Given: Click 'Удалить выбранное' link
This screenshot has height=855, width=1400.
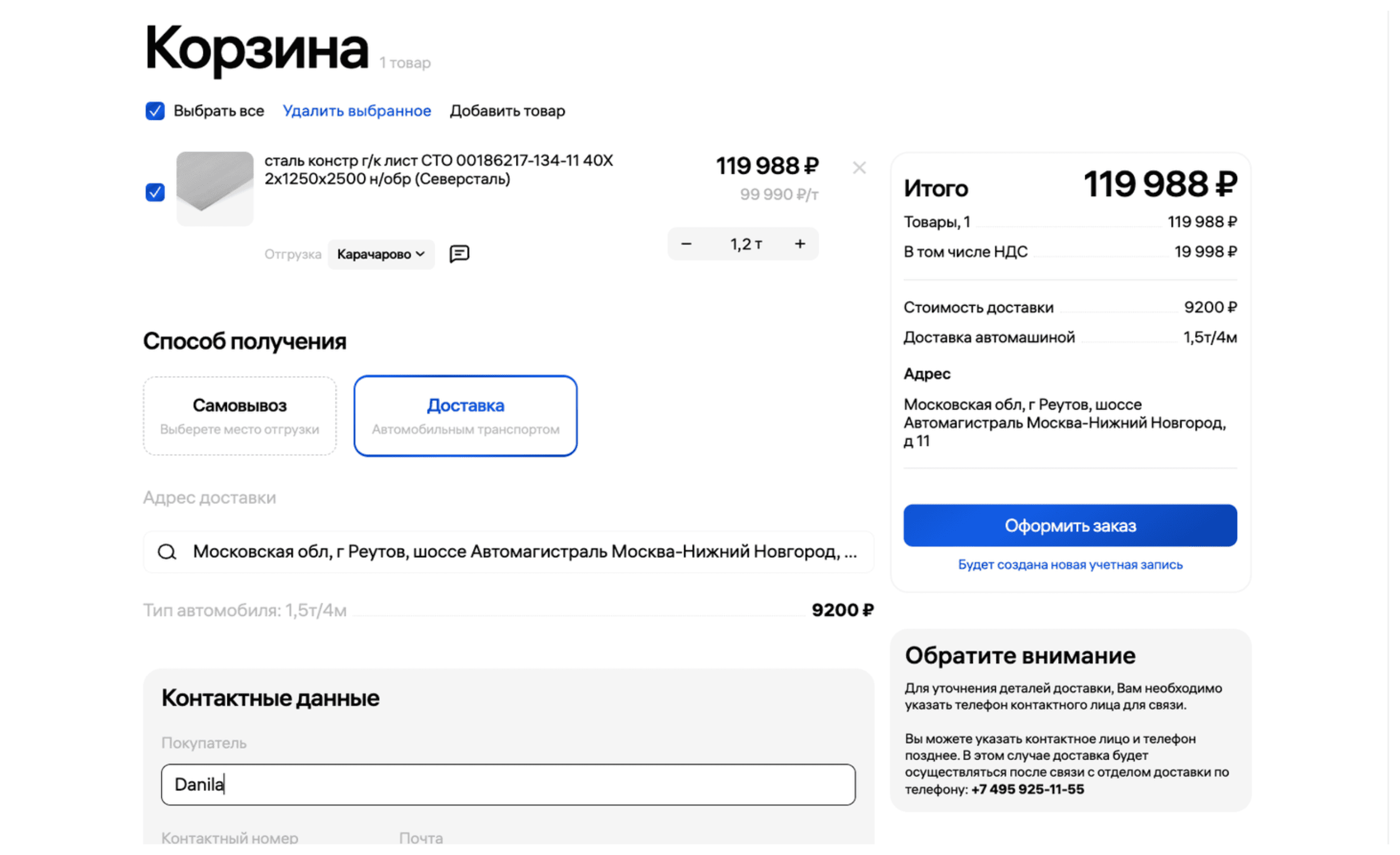Looking at the screenshot, I should (x=357, y=111).
